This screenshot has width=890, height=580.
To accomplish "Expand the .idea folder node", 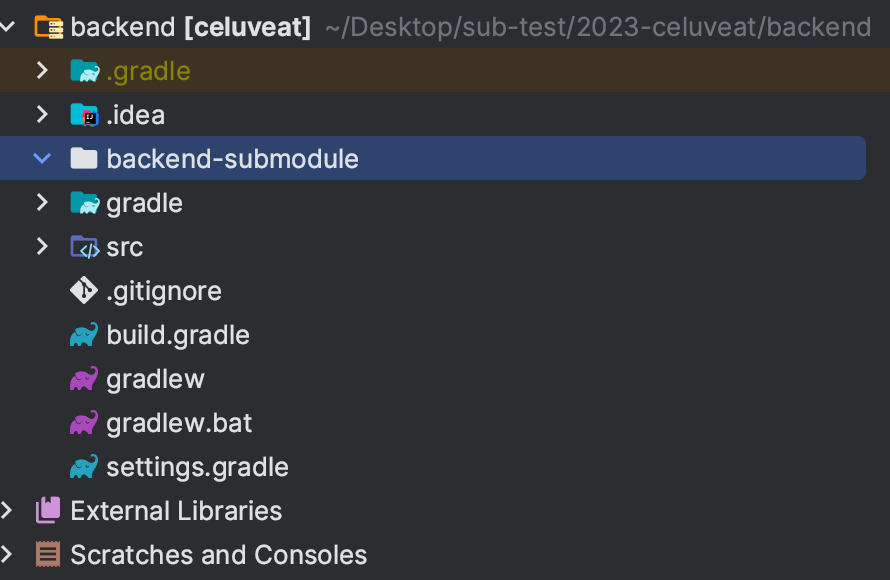I will pyautogui.click(x=41, y=114).
